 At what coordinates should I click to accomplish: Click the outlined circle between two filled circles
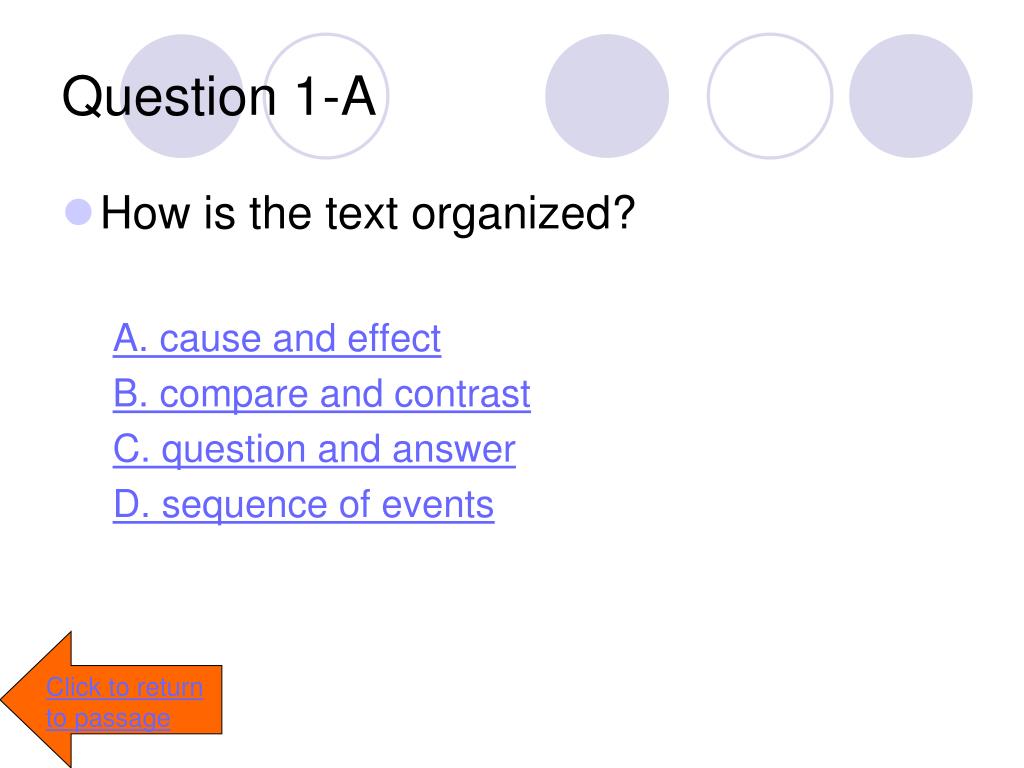point(770,96)
